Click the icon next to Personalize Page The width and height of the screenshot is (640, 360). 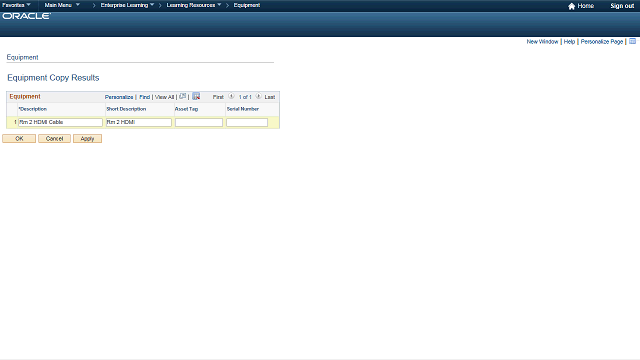click(x=632, y=41)
